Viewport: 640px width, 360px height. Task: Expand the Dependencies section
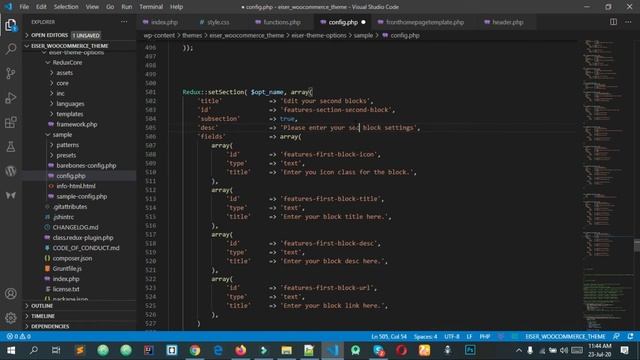point(50,326)
